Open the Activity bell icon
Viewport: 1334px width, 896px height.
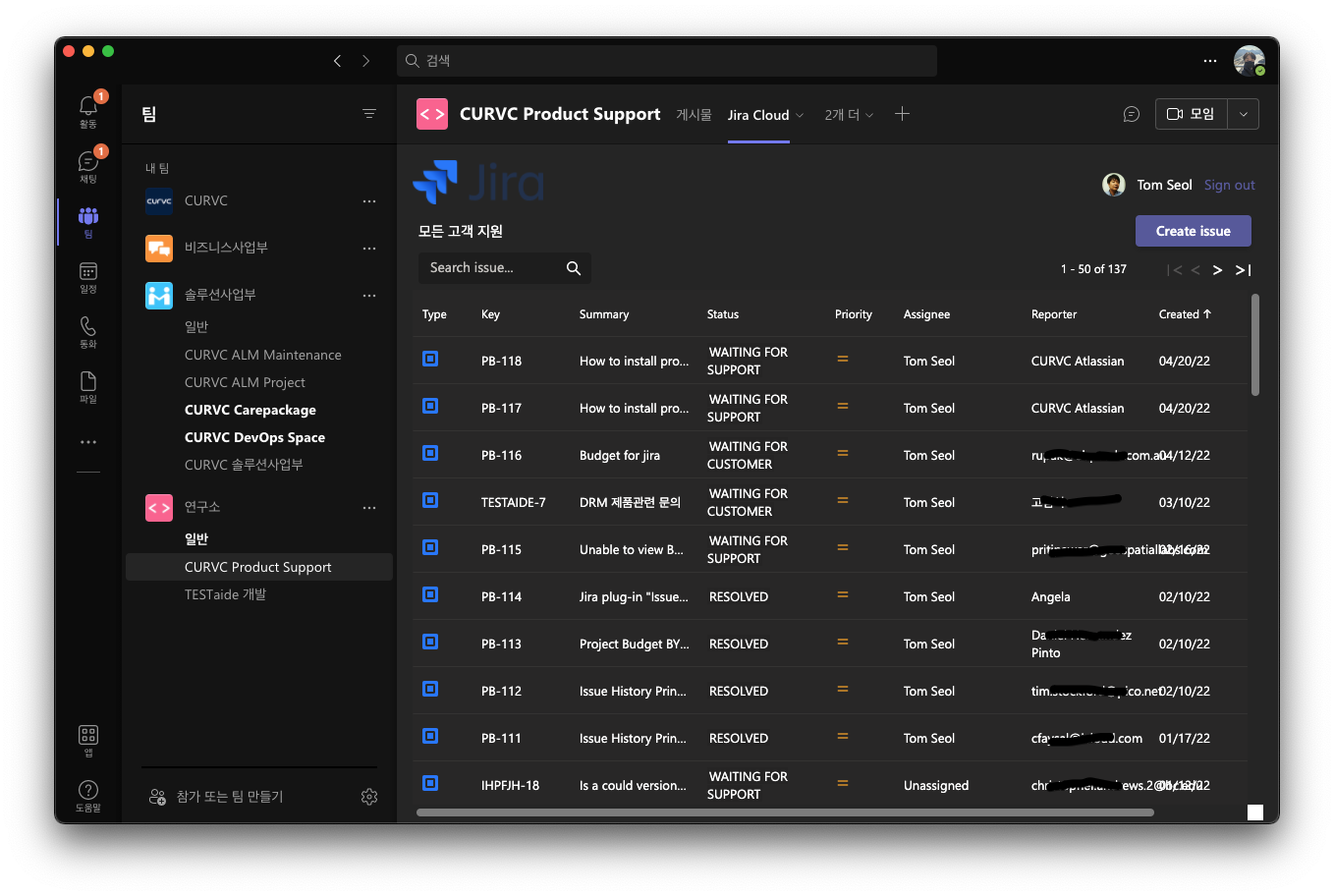(88, 106)
